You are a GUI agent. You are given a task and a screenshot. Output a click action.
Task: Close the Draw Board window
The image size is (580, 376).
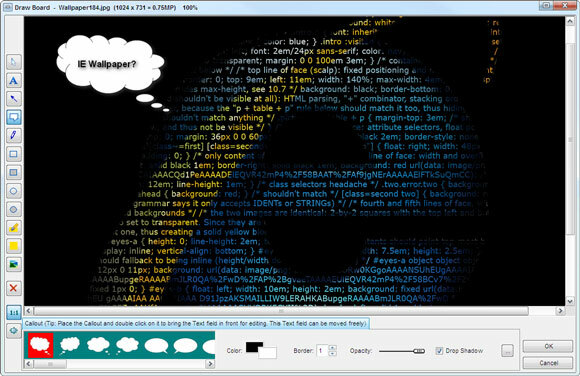566,6
